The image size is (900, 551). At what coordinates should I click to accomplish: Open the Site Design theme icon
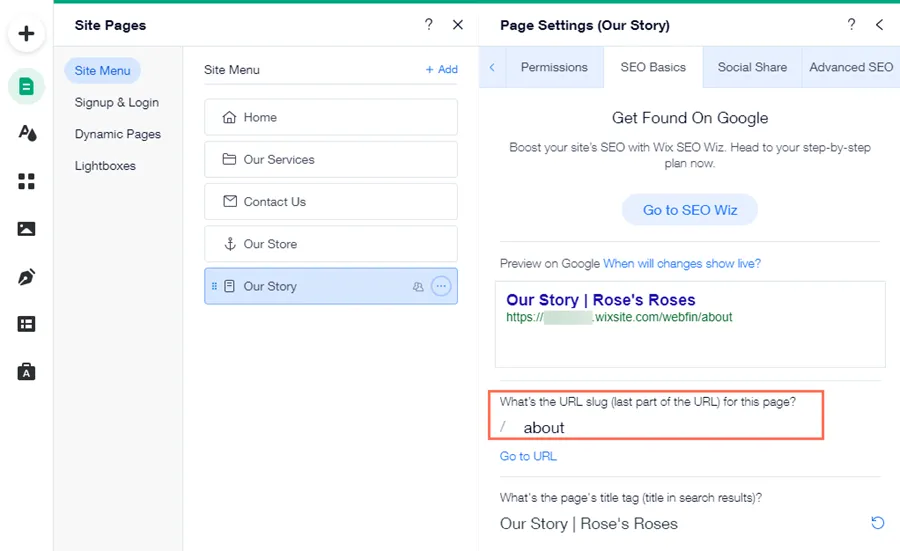tap(27, 133)
